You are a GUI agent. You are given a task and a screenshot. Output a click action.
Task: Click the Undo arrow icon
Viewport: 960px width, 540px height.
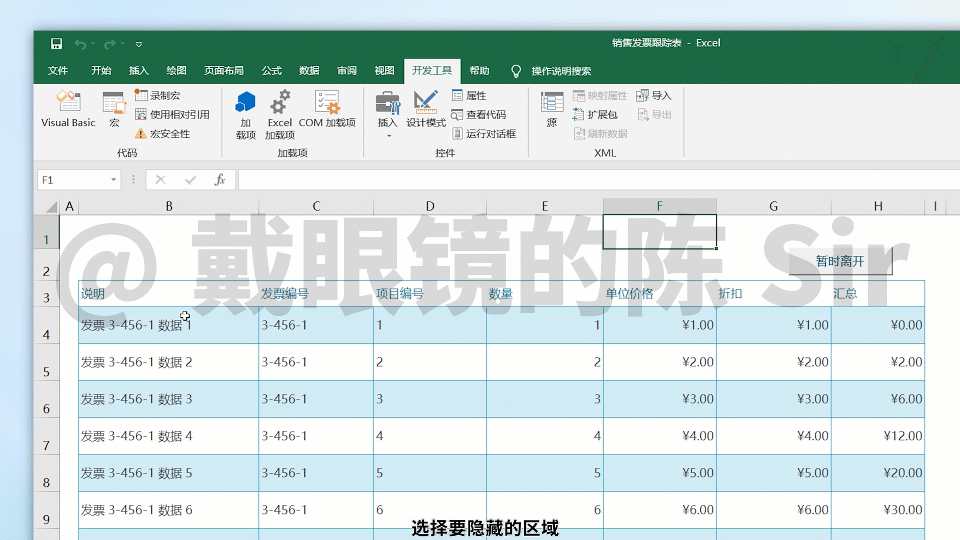[x=80, y=44]
